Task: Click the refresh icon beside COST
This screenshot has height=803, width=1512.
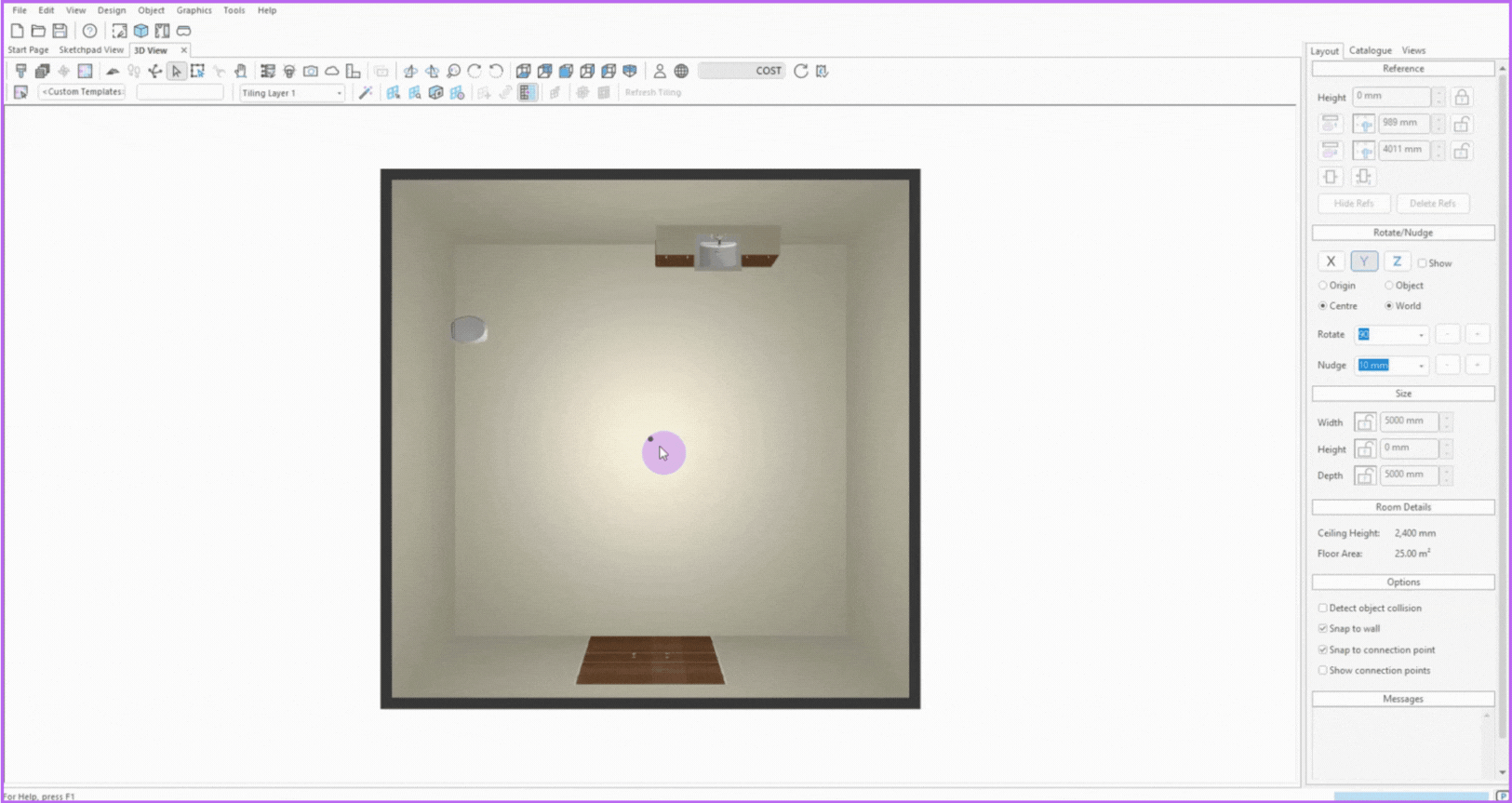Action: (800, 71)
